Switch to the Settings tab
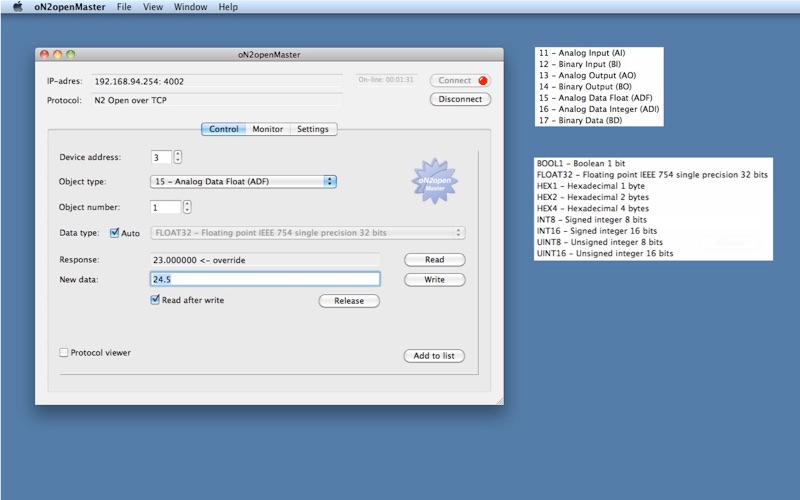 (x=313, y=129)
